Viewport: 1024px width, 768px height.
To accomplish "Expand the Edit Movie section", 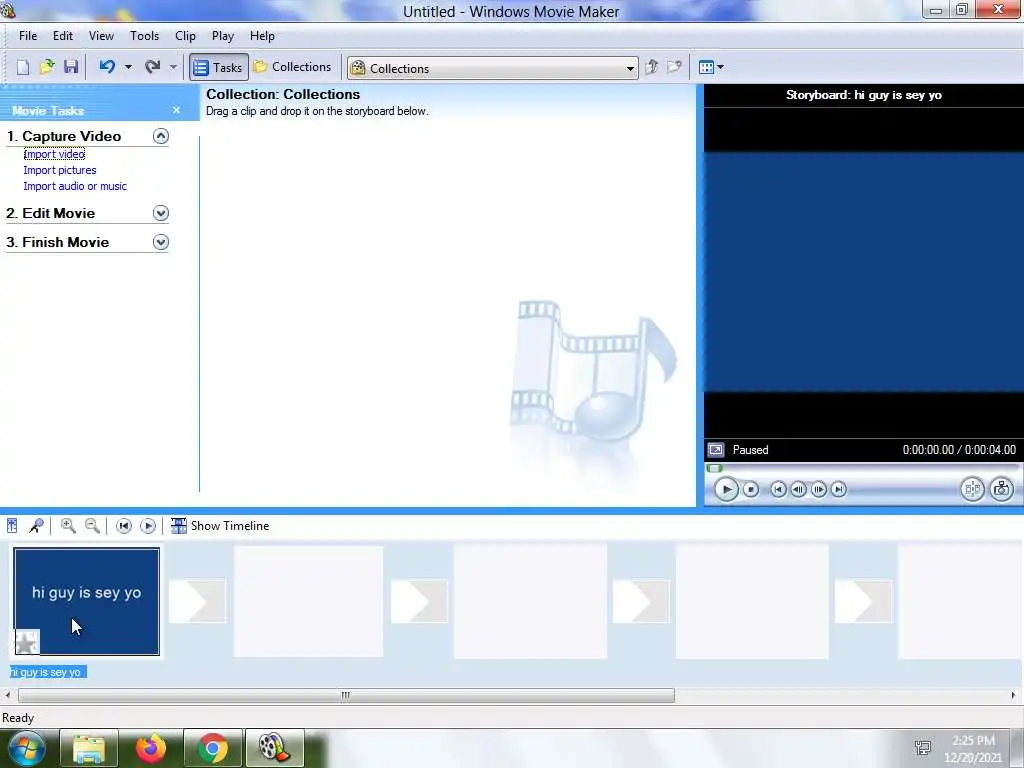I will 161,213.
